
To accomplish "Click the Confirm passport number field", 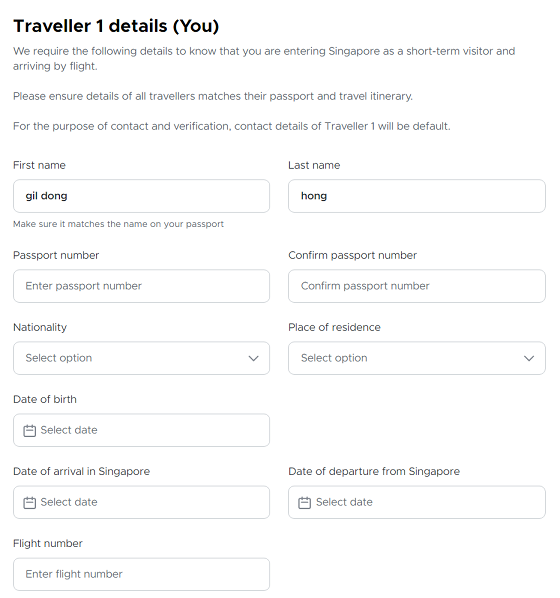I will tap(417, 286).
